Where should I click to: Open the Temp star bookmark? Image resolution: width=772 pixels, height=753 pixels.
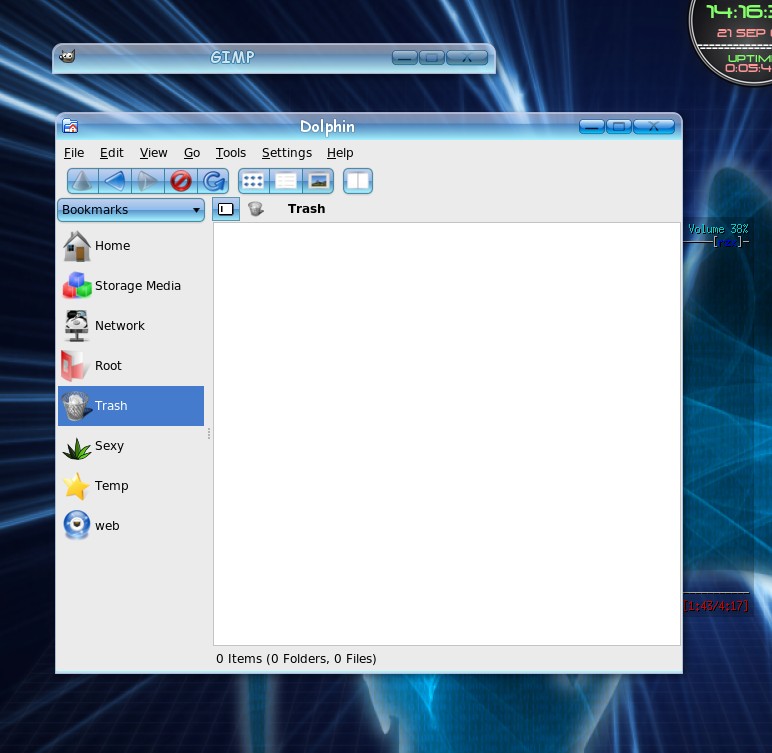click(131, 486)
